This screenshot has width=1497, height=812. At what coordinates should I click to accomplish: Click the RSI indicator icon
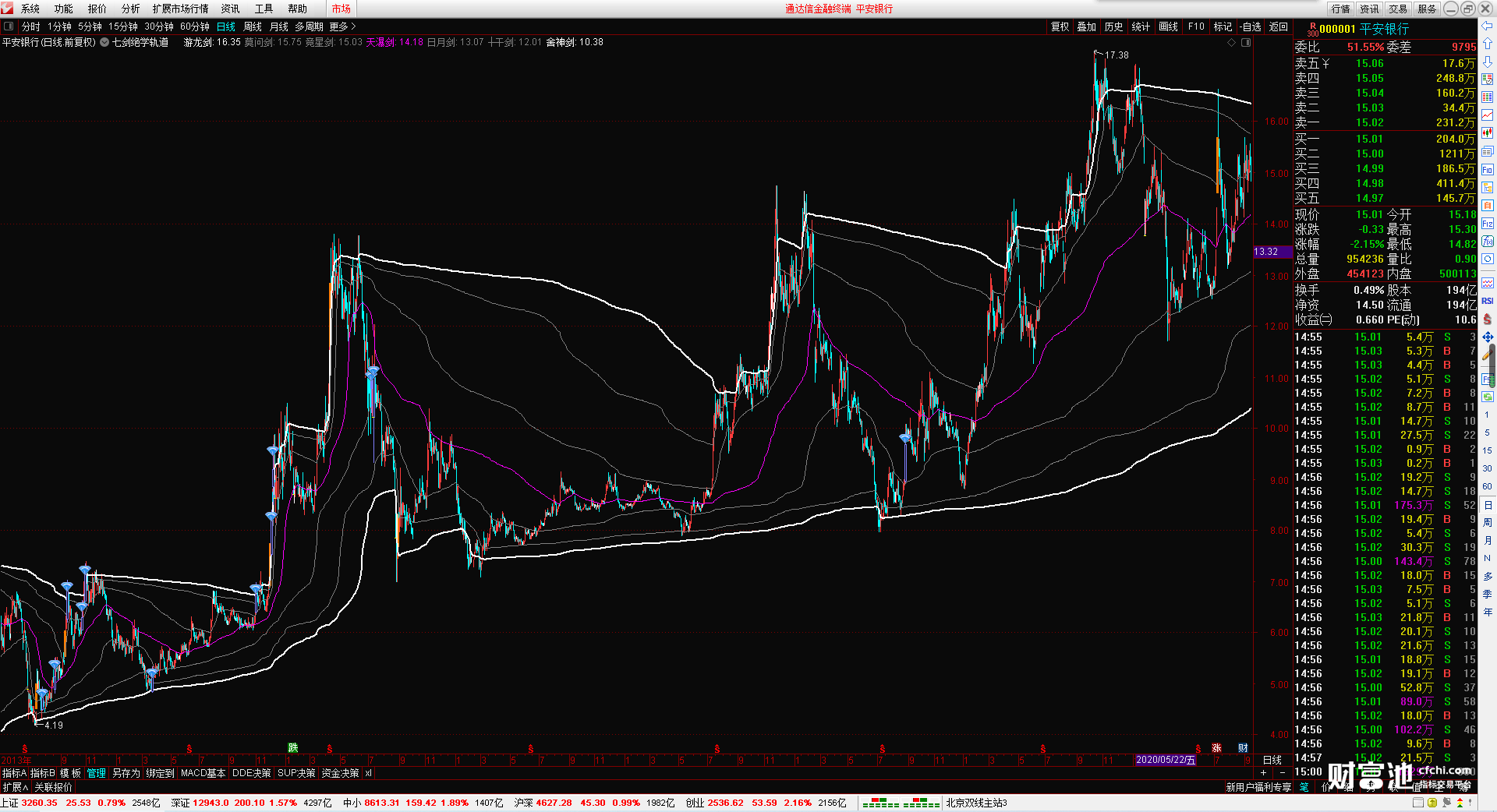[1487, 301]
